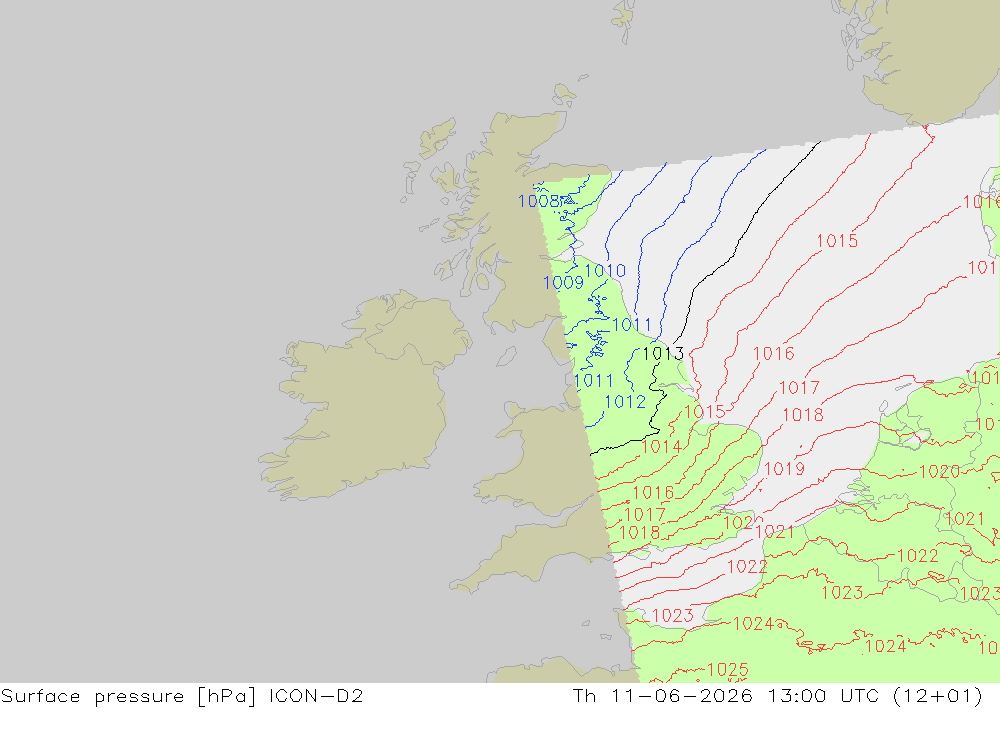Select the 1017 label directly above 1018 on England
This screenshot has height=733, width=1000.
pos(645,514)
